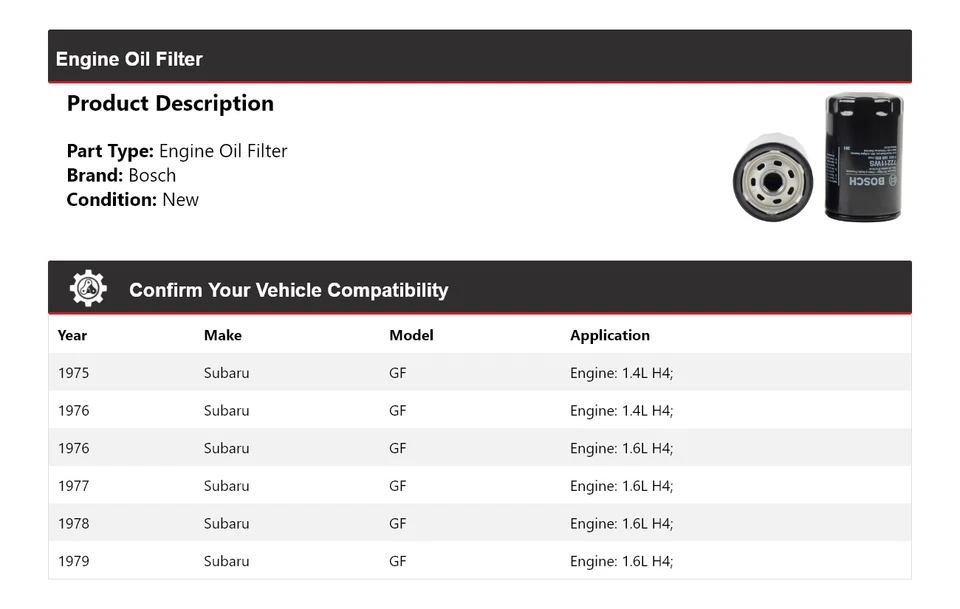Click the Subaru cell in the 1979 row
The width and height of the screenshot is (960, 609).
pos(226,561)
